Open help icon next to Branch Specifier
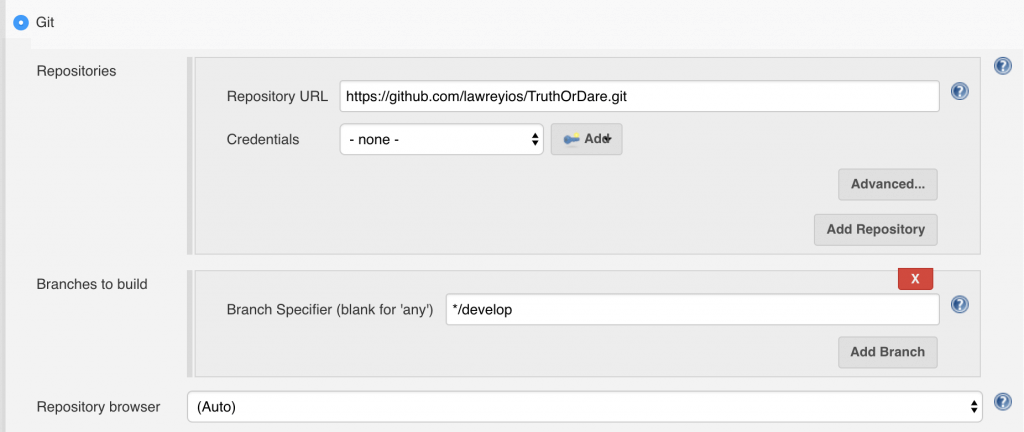This screenshot has width=1024, height=432. (959, 305)
